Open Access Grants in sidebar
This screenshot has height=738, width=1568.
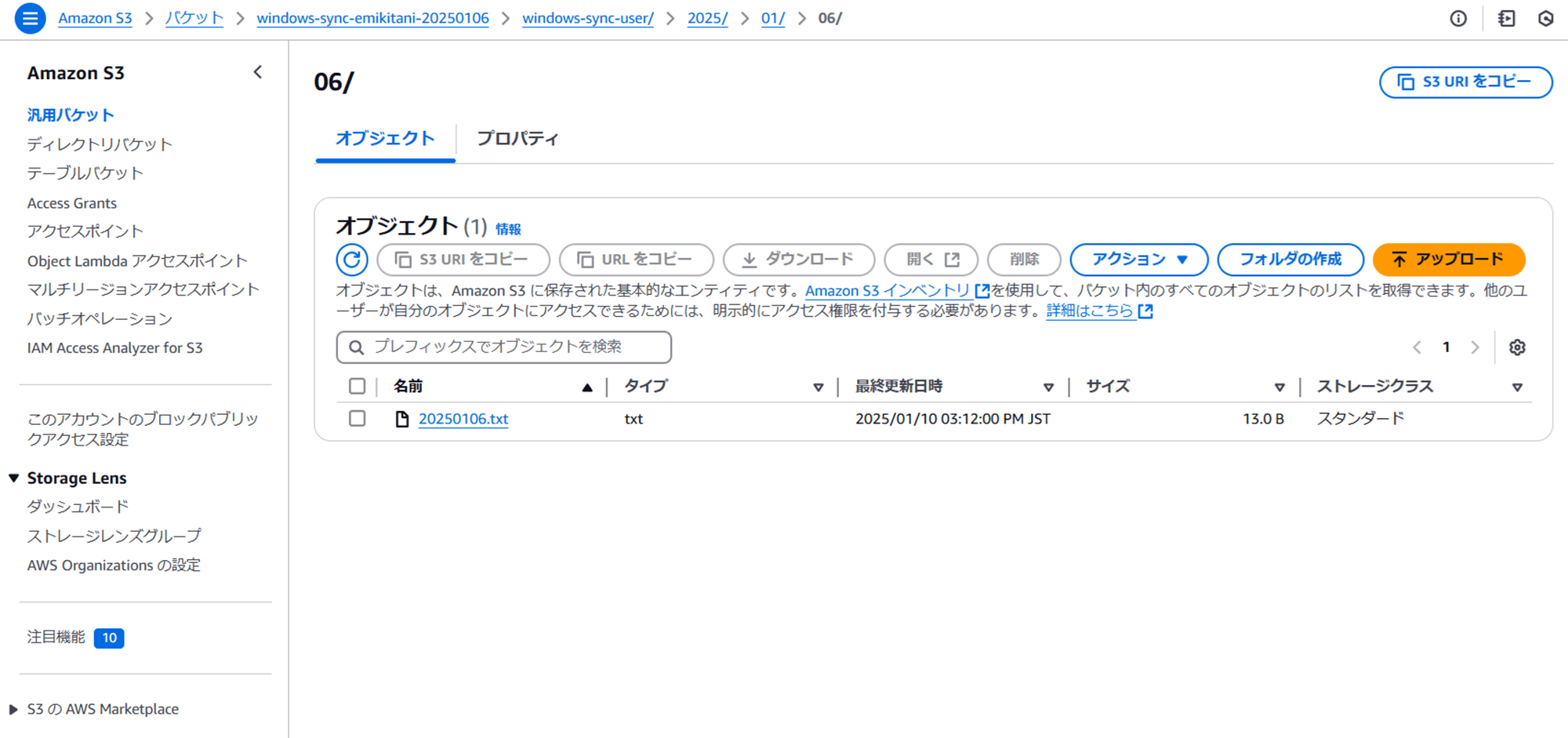[x=72, y=203]
